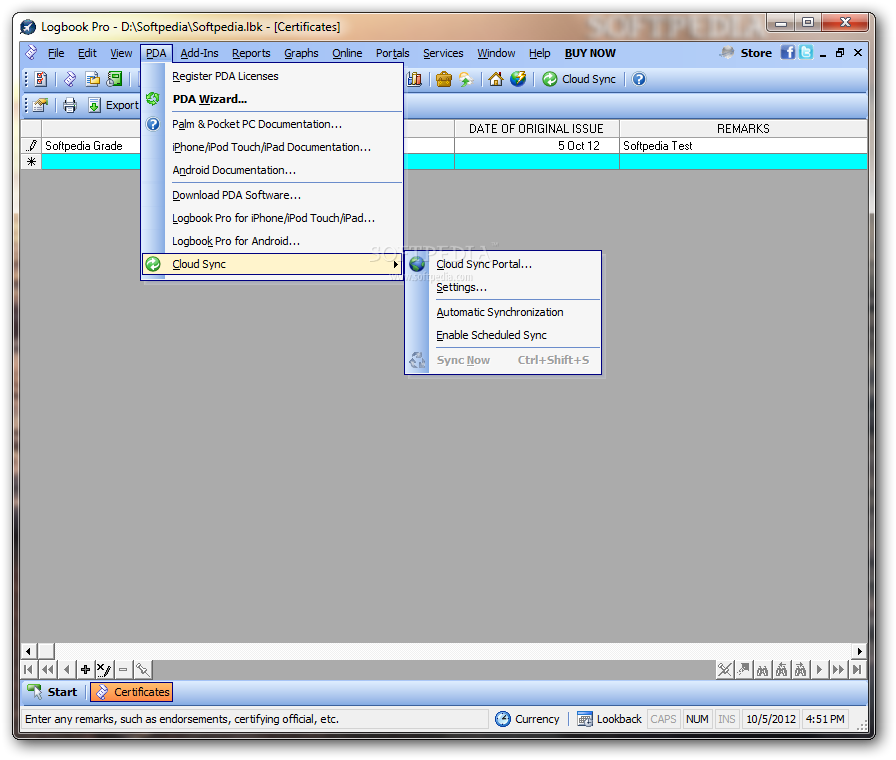Choose Logbook Pro for iPhone/iPod Touch/iPad...
The image size is (896, 760).
273,218
